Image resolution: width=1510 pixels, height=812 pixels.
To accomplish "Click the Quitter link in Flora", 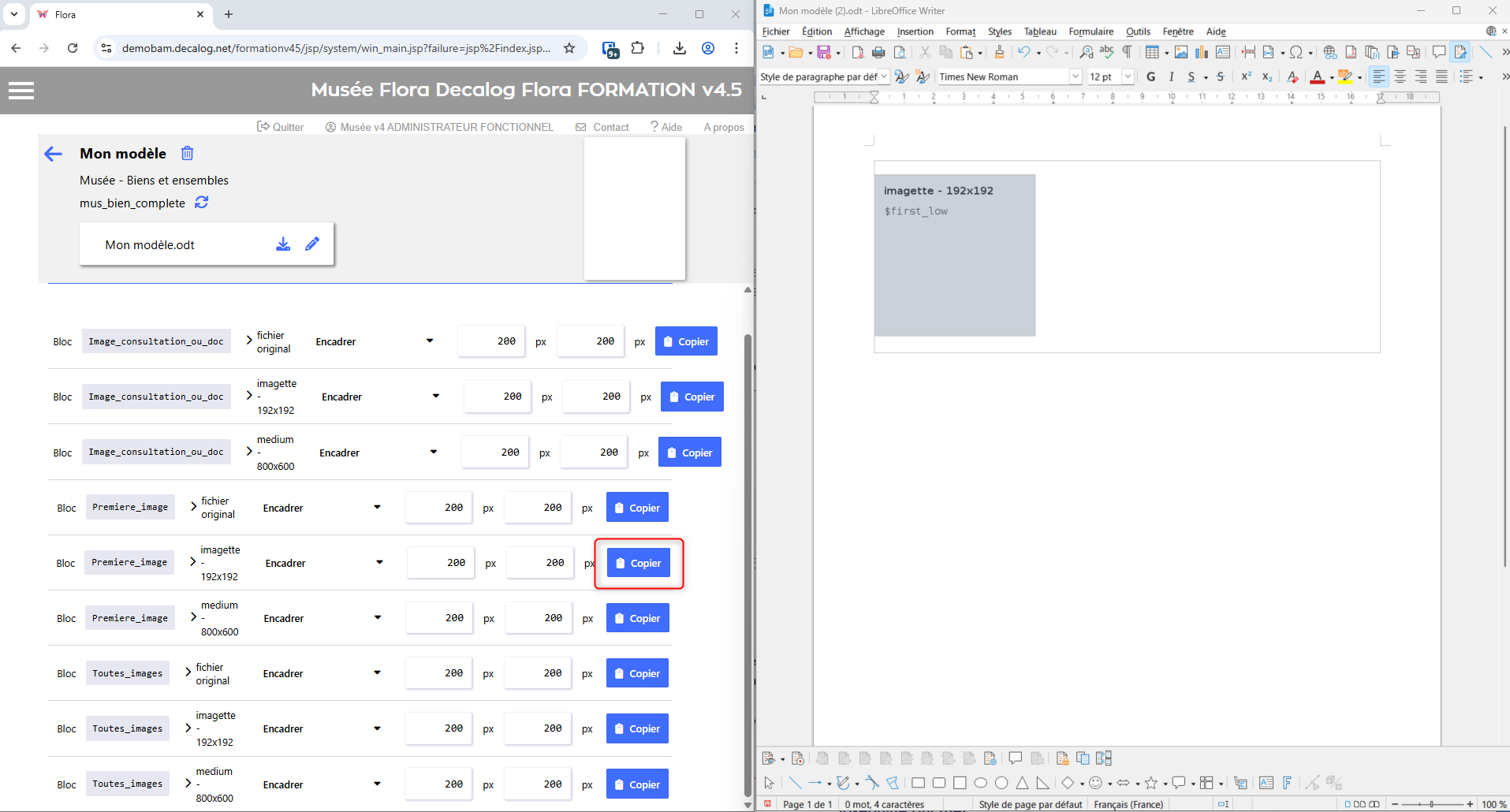I will [281, 127].
